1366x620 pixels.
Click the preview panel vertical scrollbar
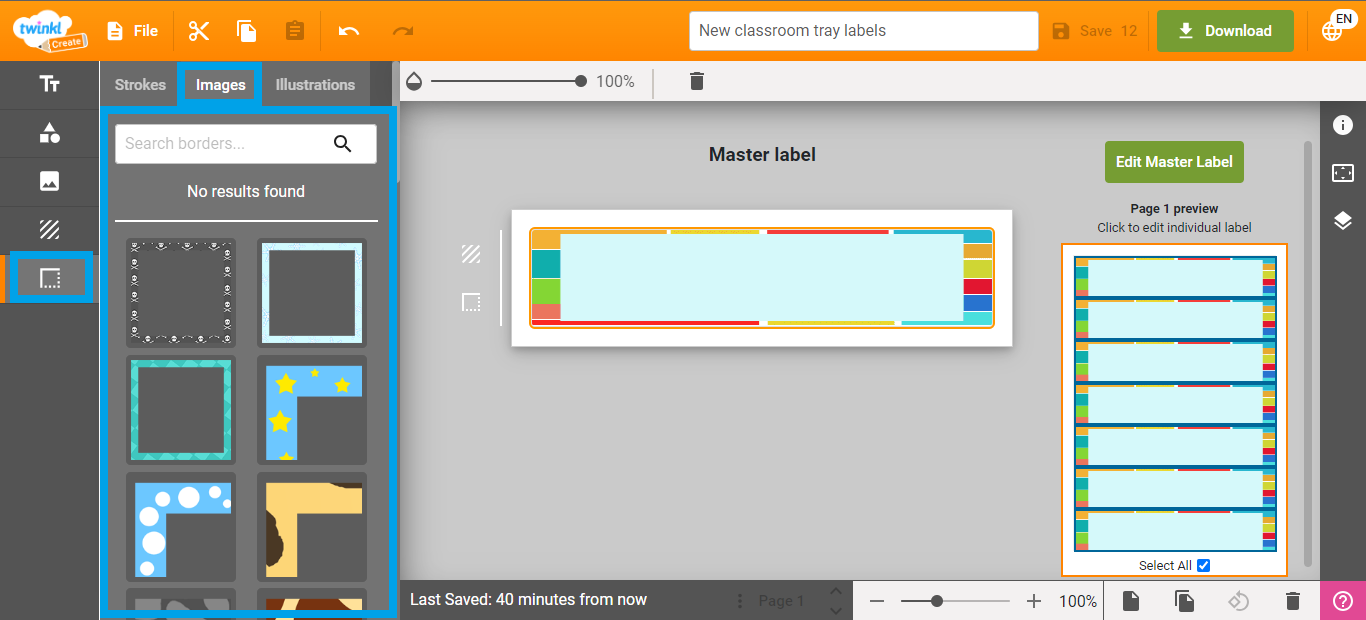[1307, 352]
